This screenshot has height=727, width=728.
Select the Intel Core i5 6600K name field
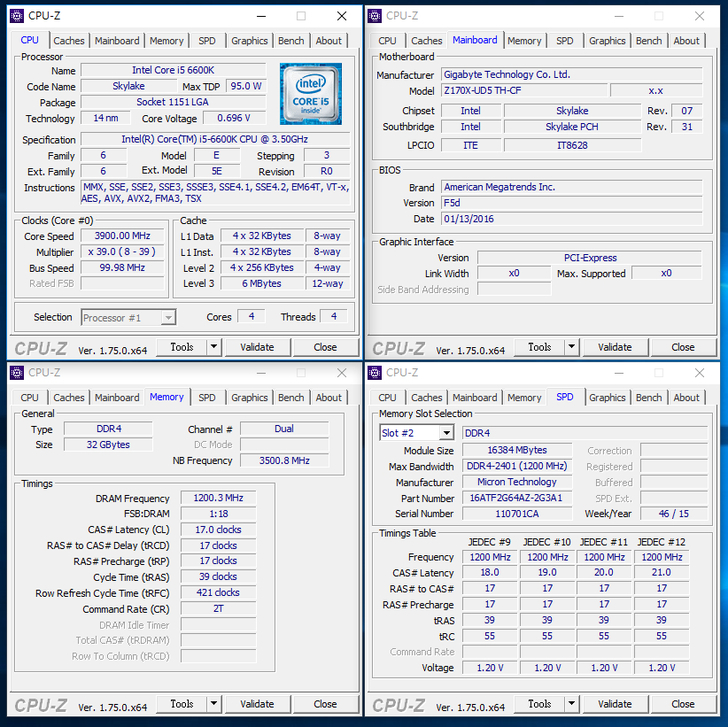pyautogui.click(x=174, y=70)
